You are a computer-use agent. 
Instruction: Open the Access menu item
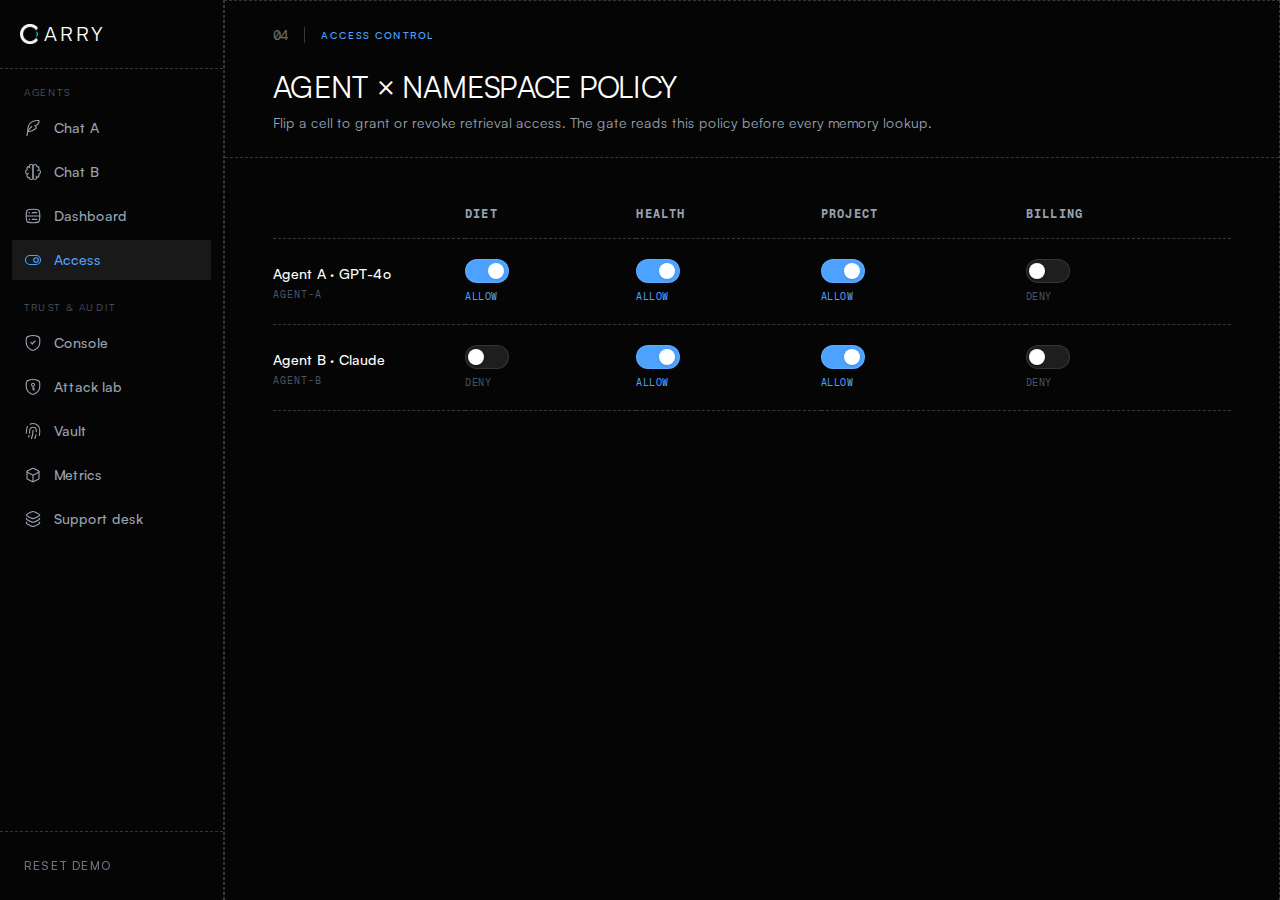(x=111, y=260)
